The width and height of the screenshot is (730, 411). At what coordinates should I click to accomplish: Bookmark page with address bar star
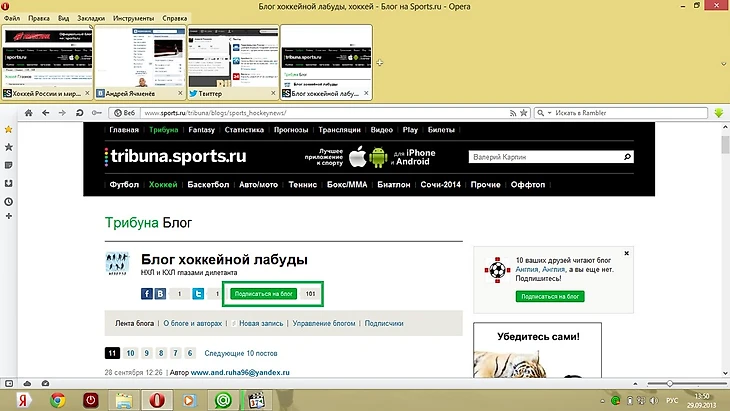(x=524, y=113)
